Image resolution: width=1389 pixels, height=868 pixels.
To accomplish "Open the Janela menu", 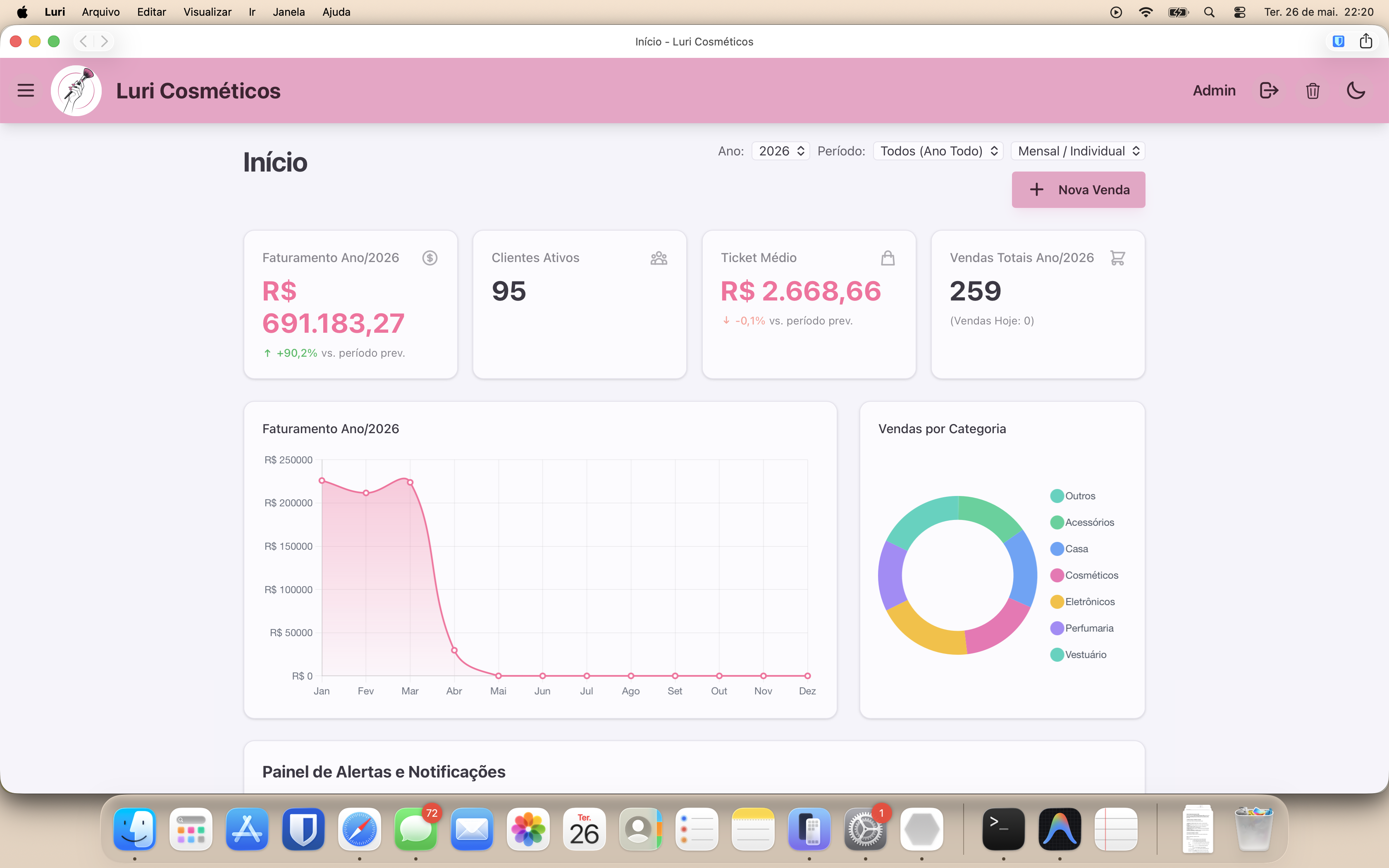I will pos(289,12).
